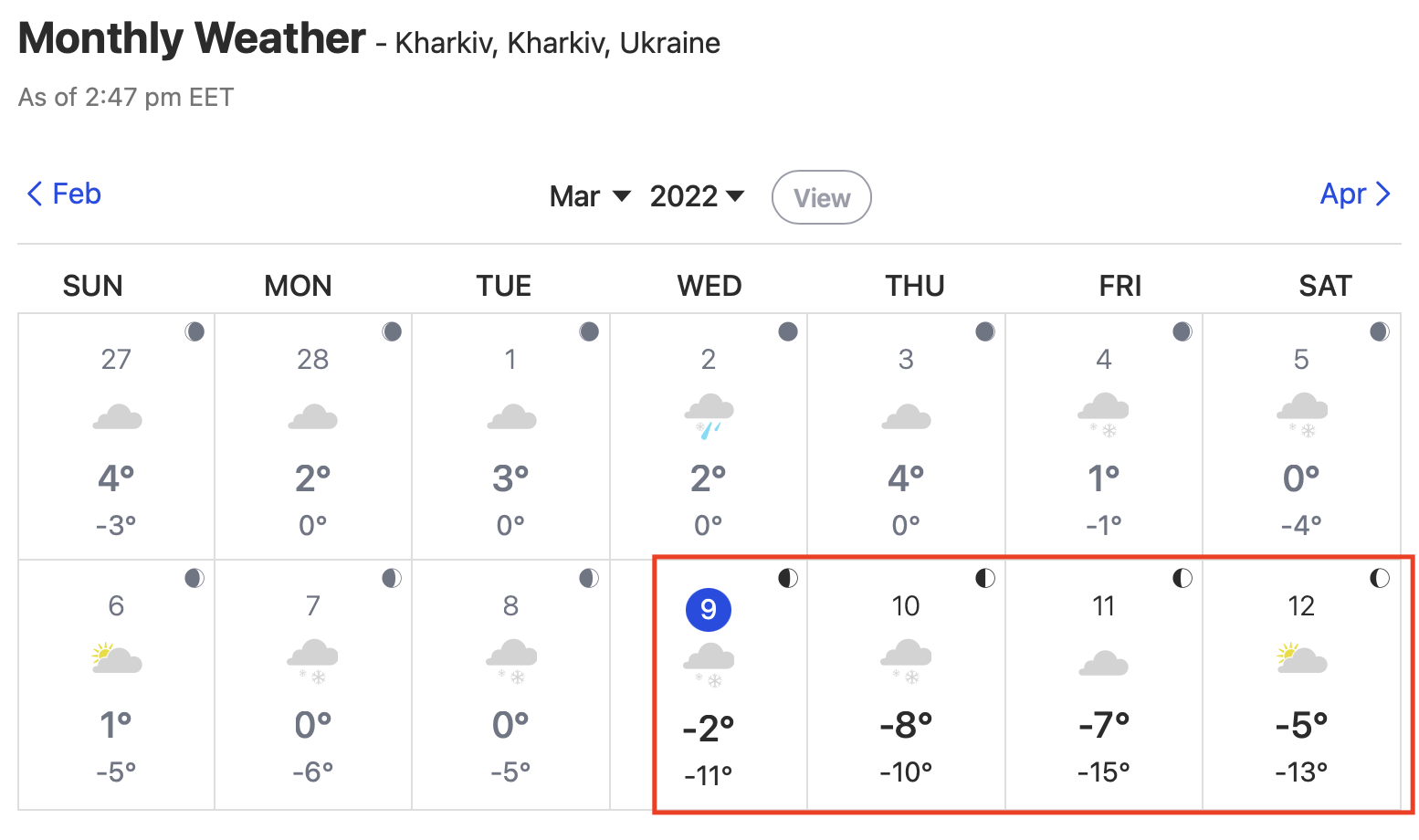The width and height of the screenshot is (1419, 840).
Task: Click the snow cloud icon on March 4
Action: click(x=1104, y=415)
